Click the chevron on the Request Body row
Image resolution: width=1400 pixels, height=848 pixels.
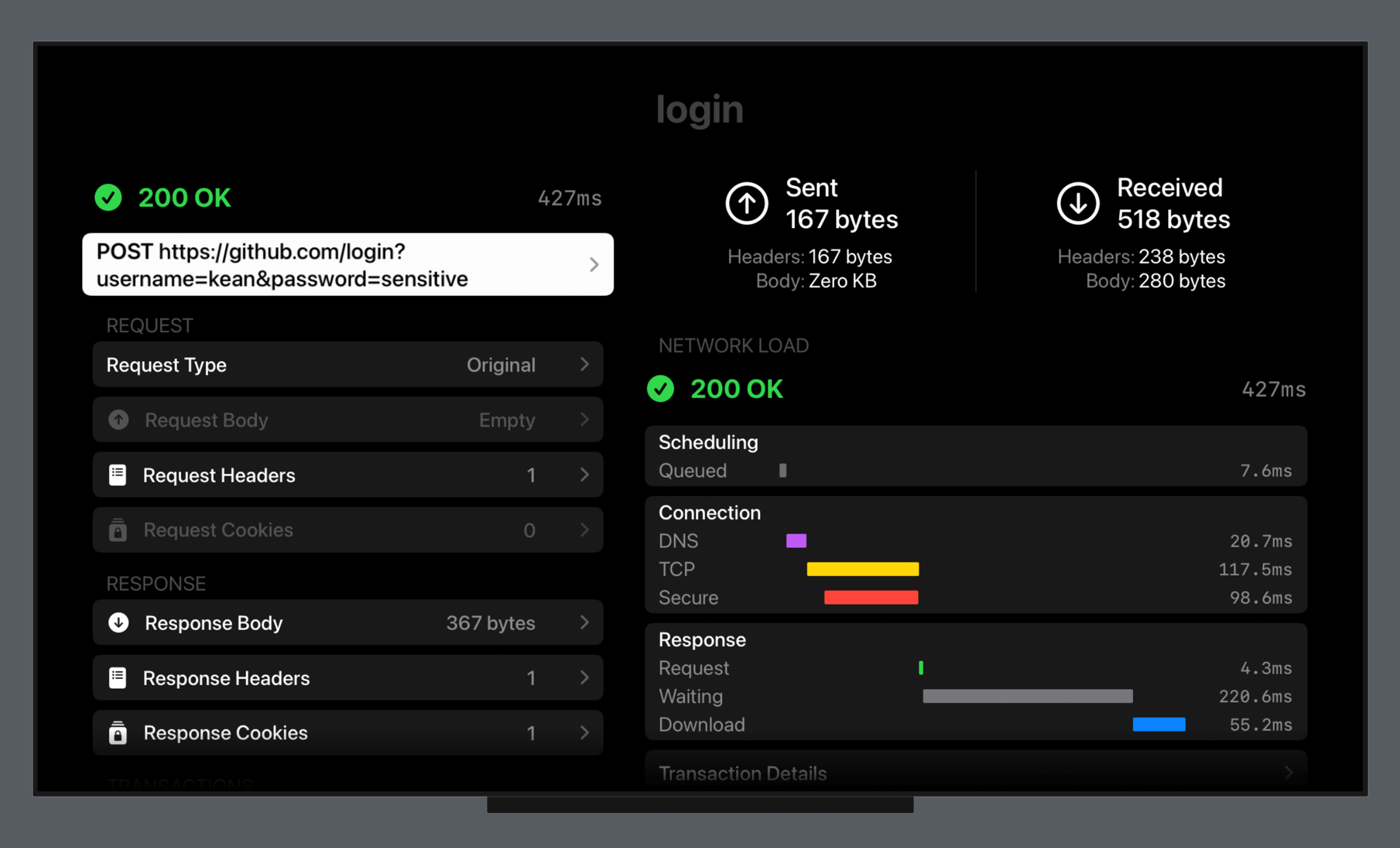pyautogui.click(x=584, y=419)
